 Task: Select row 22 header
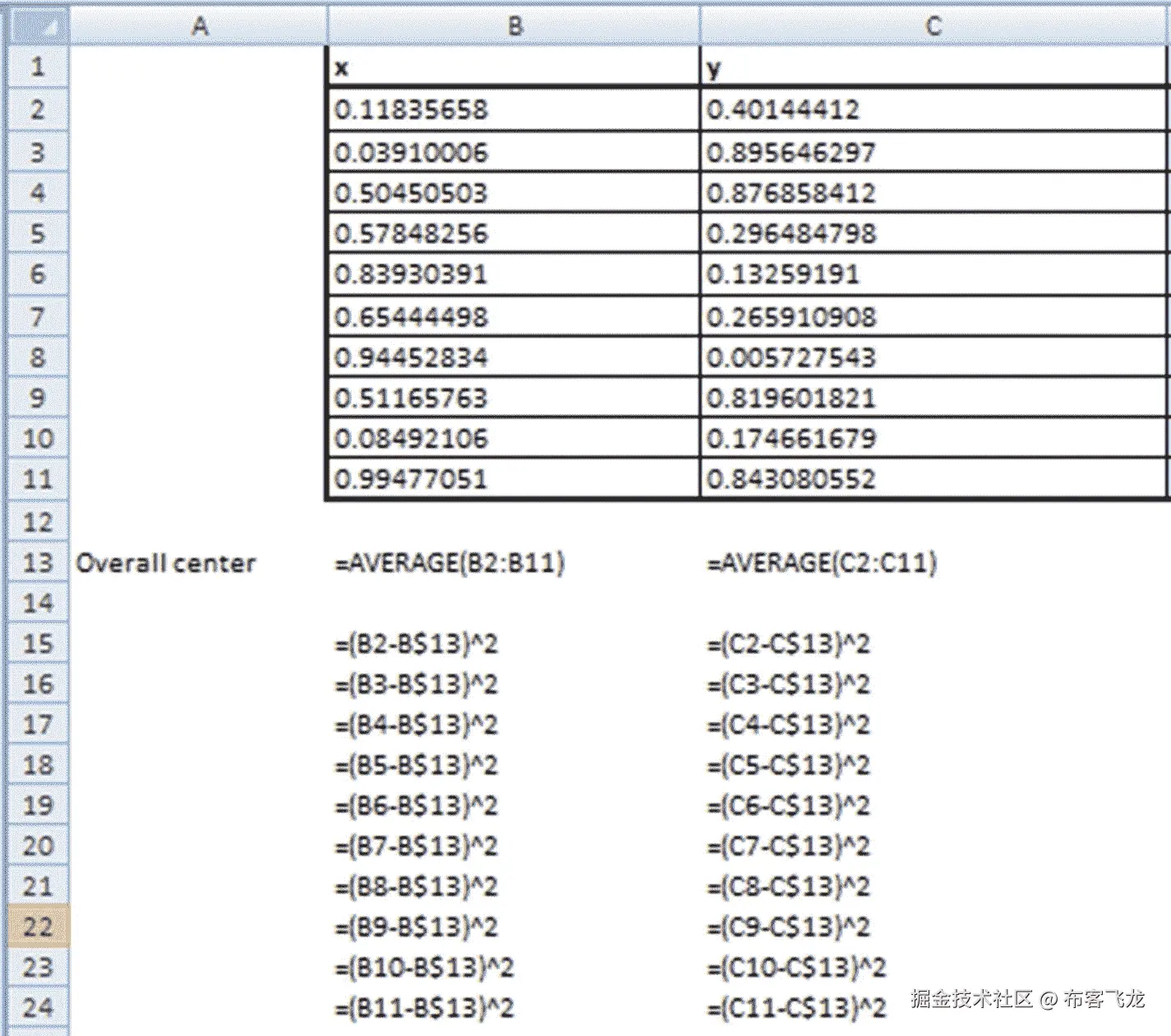pos(36,927)
